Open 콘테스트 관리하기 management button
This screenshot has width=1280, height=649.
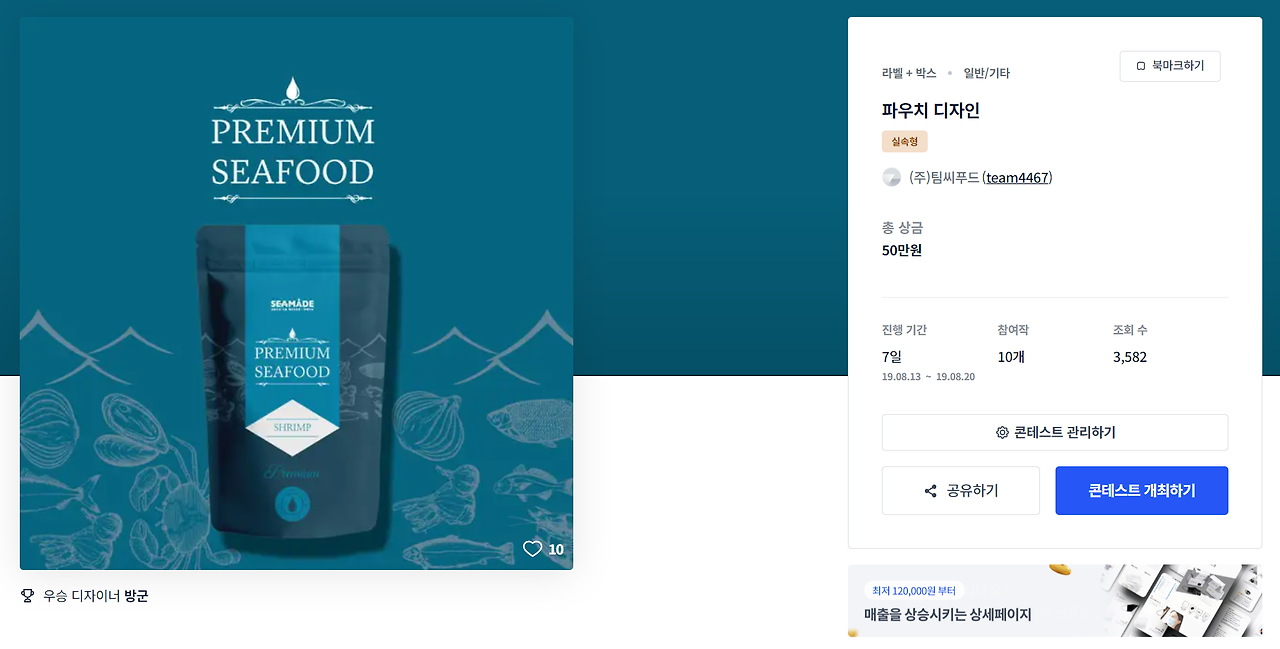click(1055, 433)
